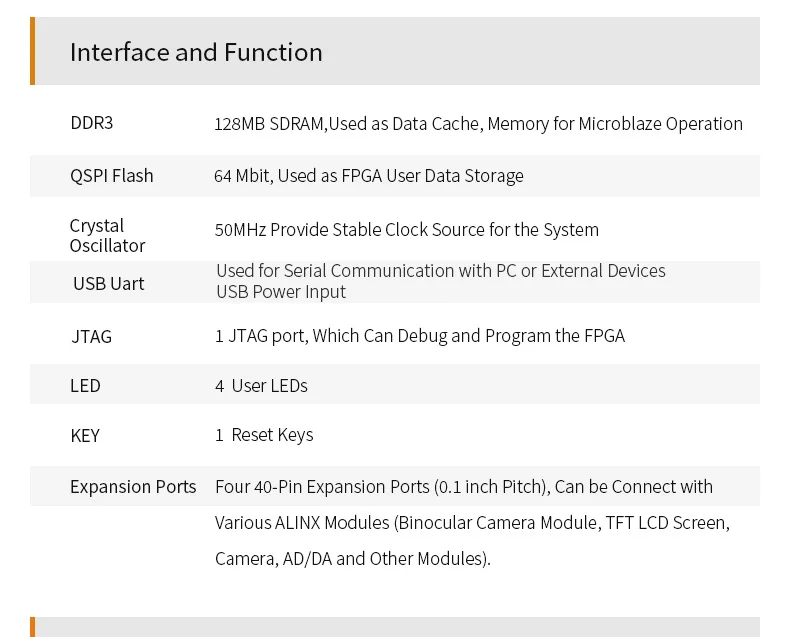
Task: Click the 1 JTAG port description
Action: (419, 336)
